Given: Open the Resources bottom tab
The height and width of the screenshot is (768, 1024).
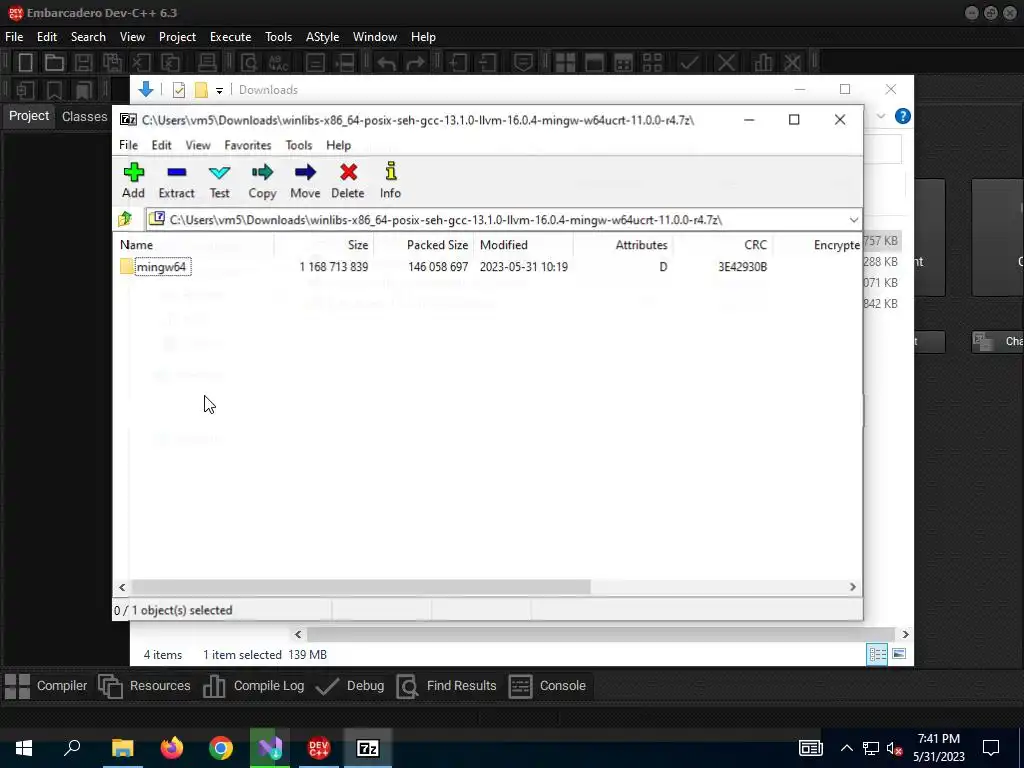Looking at the screenshot, I should click(x=144, y=686).
